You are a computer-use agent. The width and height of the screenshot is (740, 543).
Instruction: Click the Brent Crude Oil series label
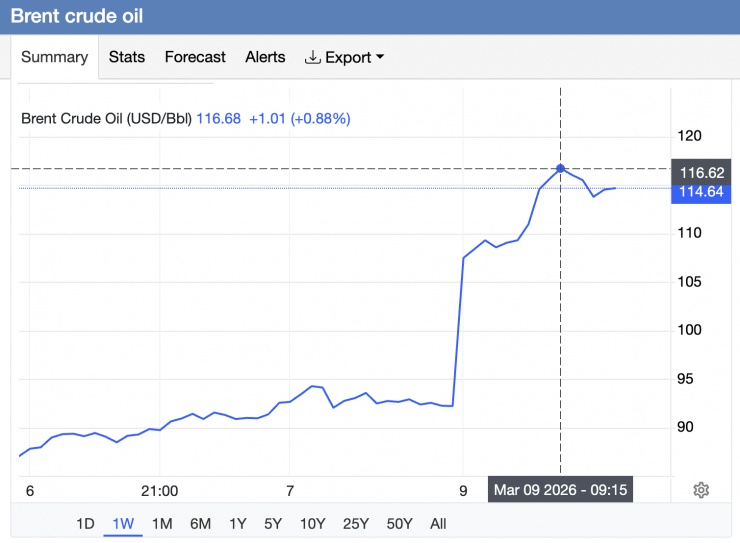[x=106, y=118]
